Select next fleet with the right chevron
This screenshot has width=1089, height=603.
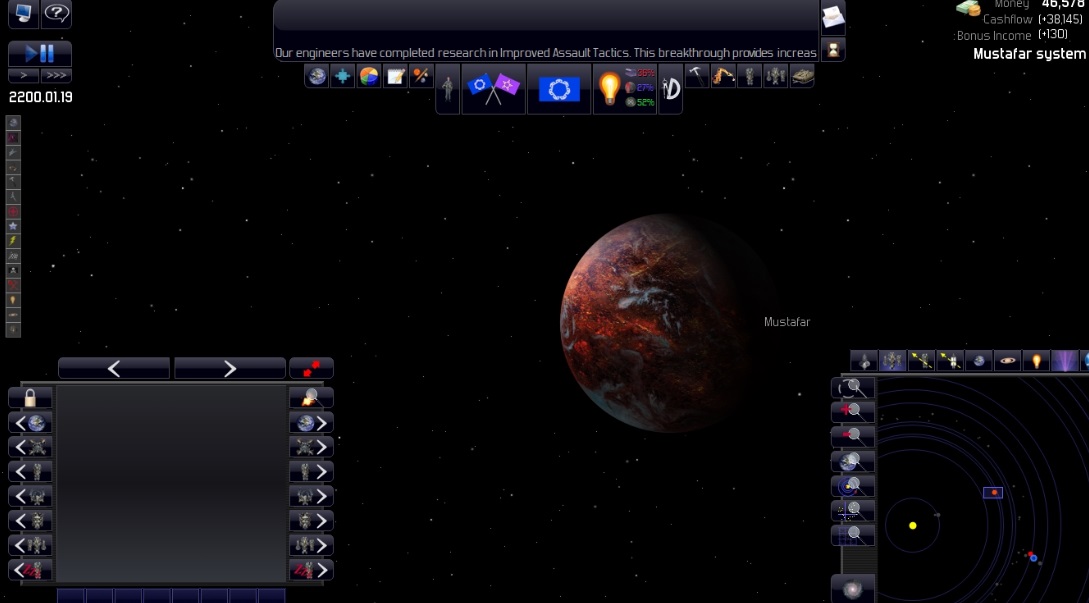click(x=322, y=447)
